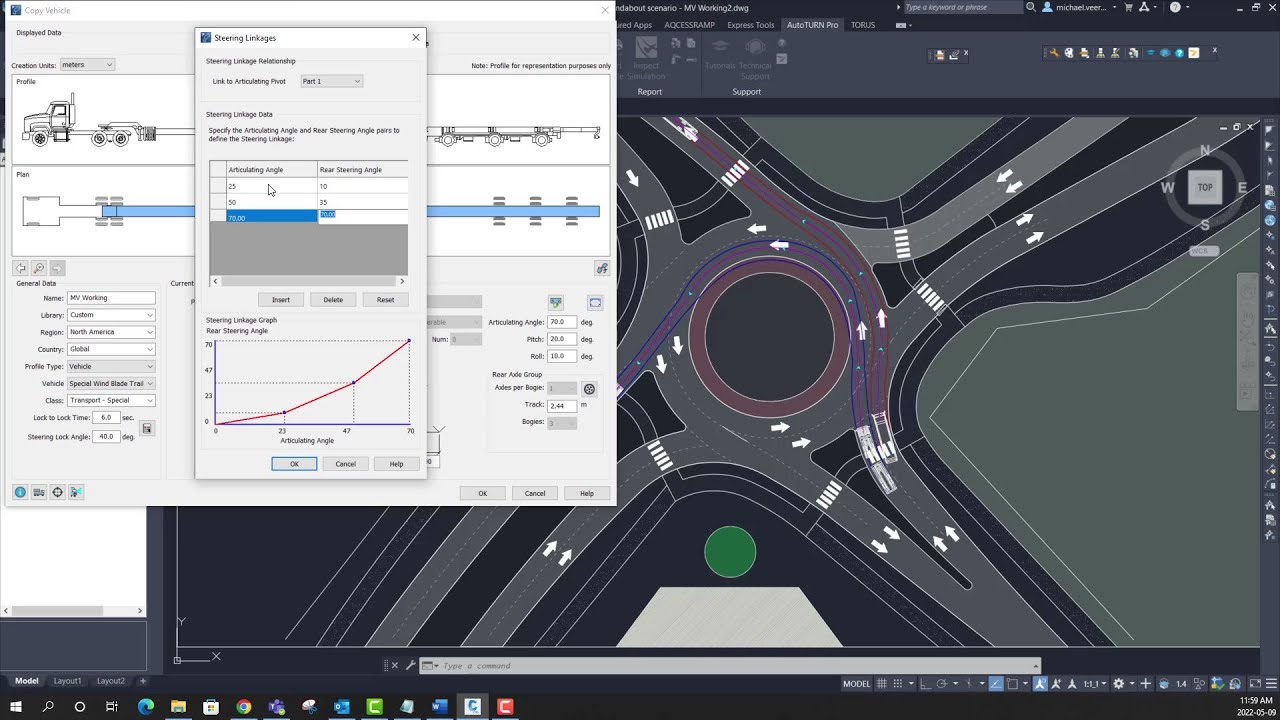Click the Reset button in Steering Linkages

pyautogui.click(x=385, y=300)
